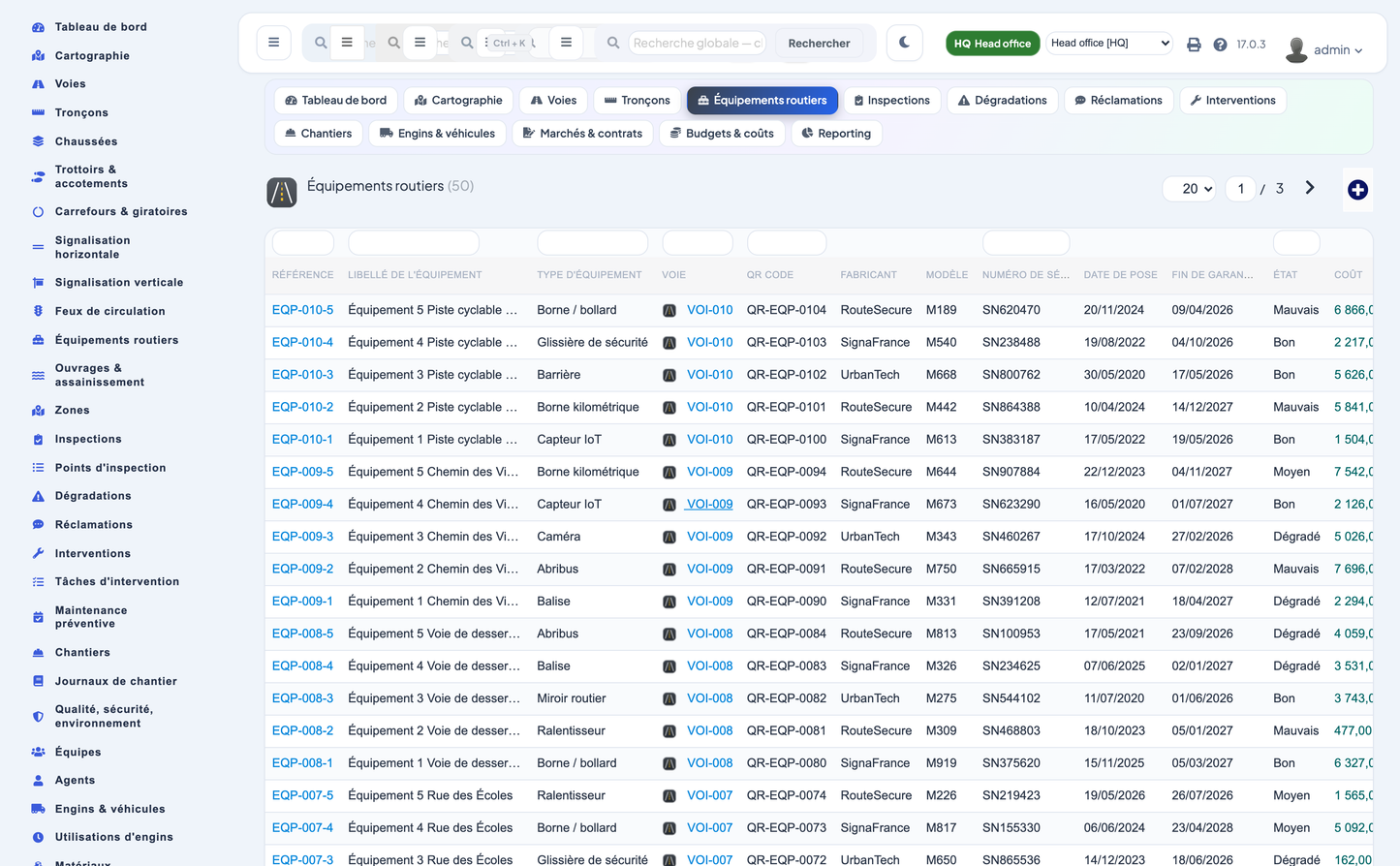Toggle dark mode moon icon
This screenshot has width=1400, height=866.
click(904, 43)
